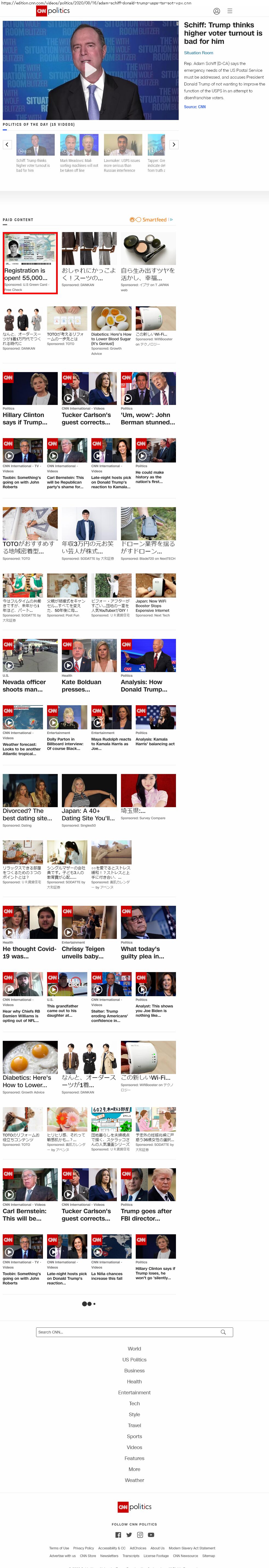Click the carousel next arrow
The height and width of the screenshot is (1568, 269).
point(174,144)
